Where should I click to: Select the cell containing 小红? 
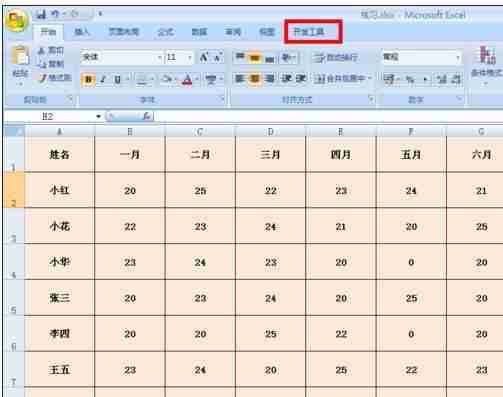point(60,190)
